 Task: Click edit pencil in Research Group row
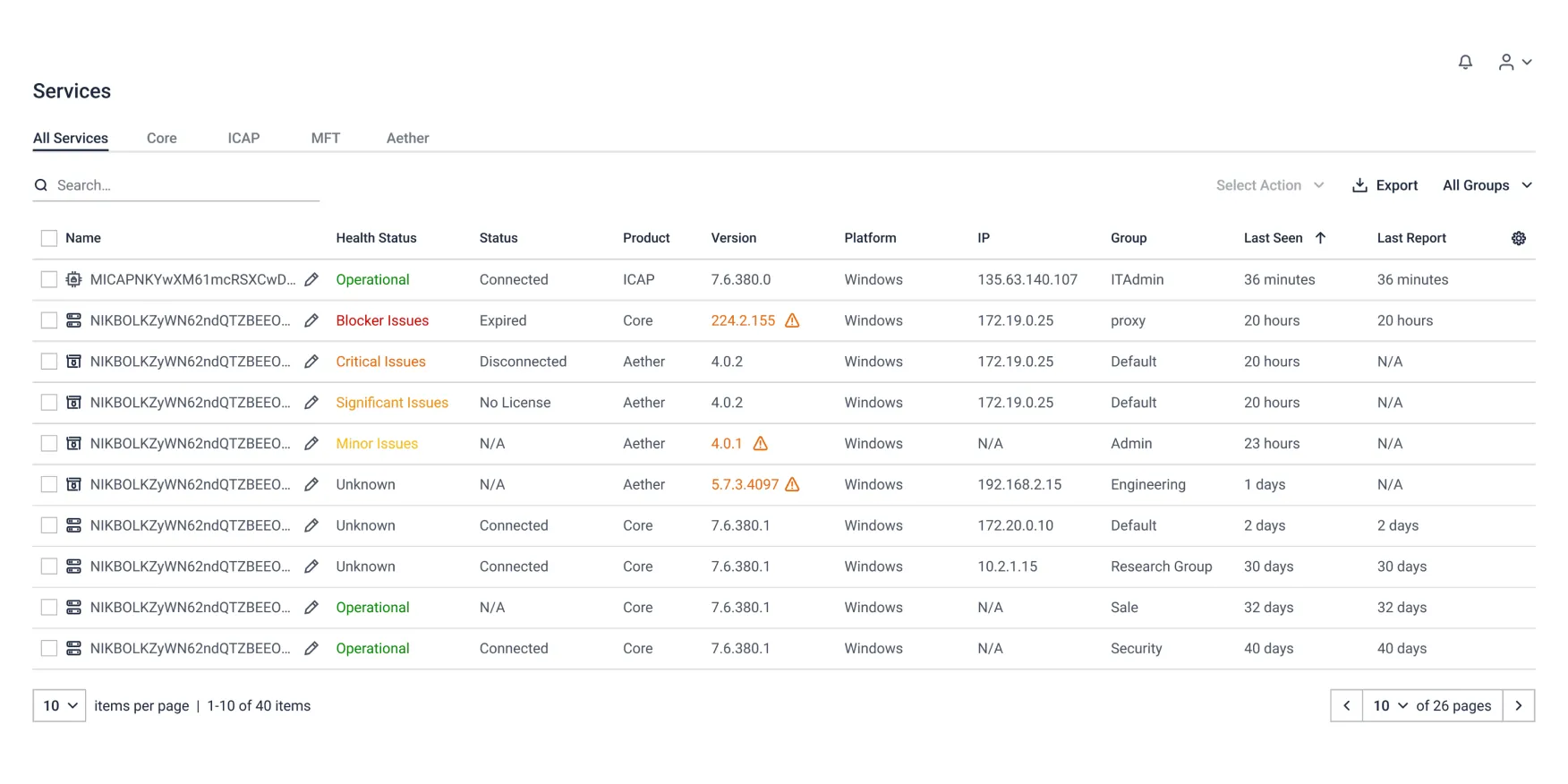point(311,567)
